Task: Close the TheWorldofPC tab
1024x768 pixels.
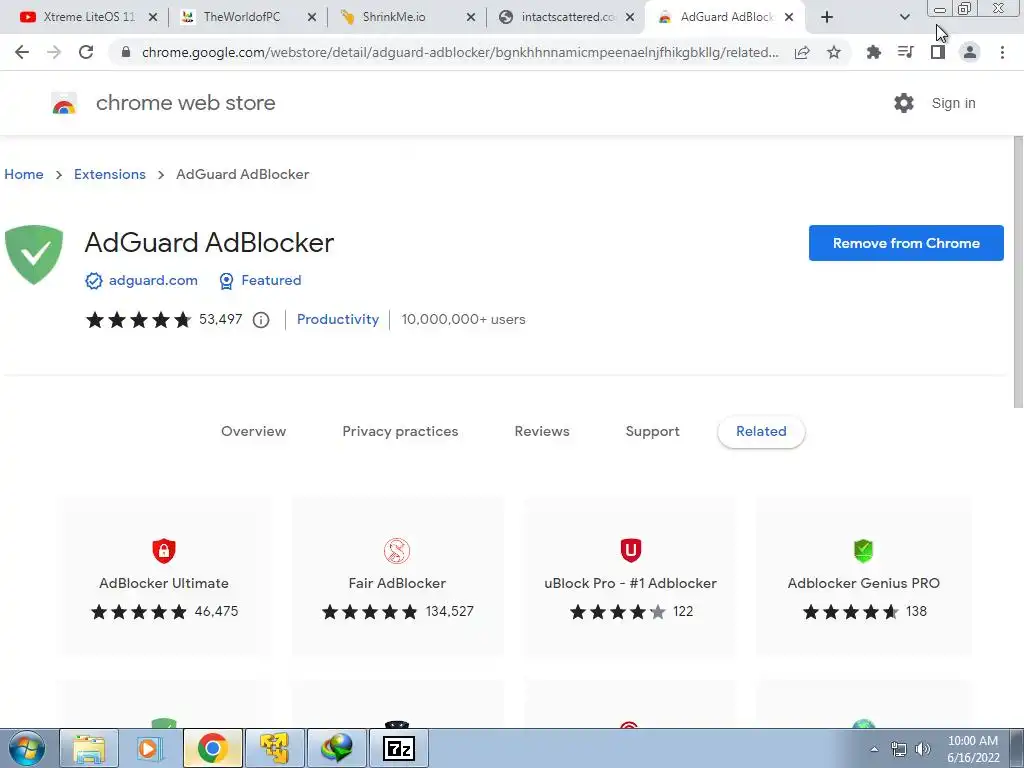Action: point(312,17)
